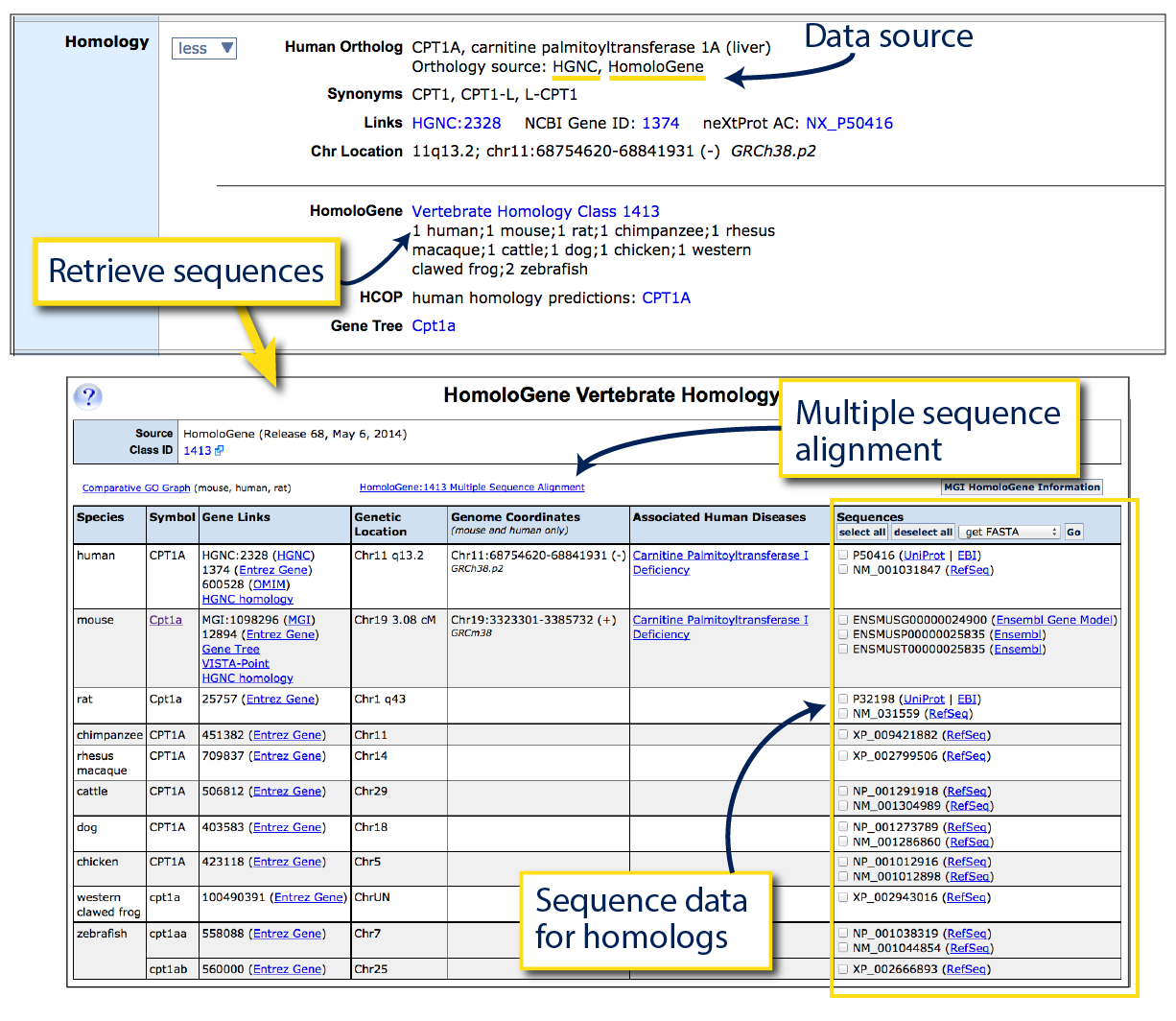Image resolution: width=1176 pixels, height=1021 pixels.
Task: Open the blue question mark help icon
Action: coord(87,396)
